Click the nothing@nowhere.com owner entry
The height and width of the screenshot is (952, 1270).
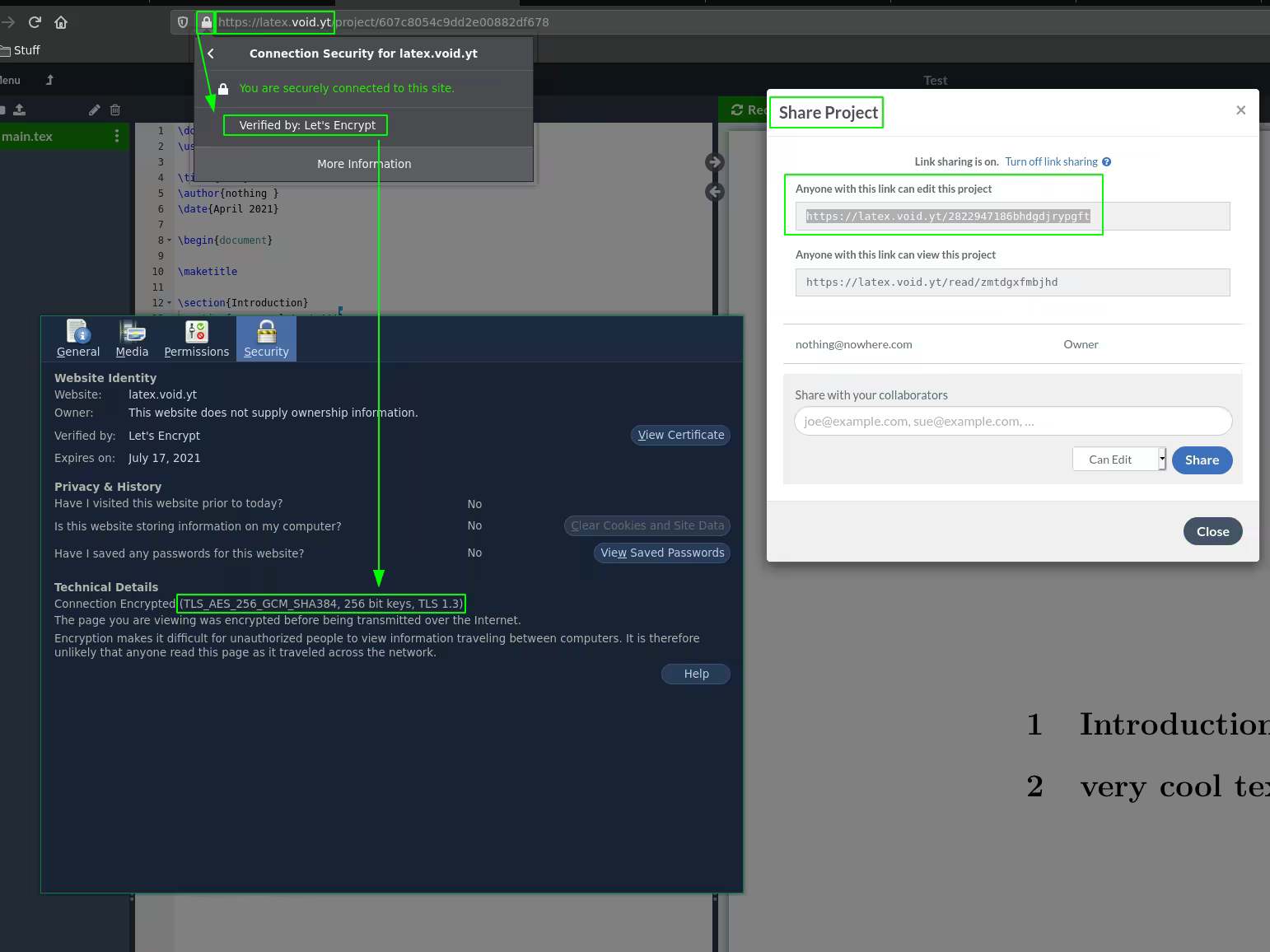coord(853,344)
